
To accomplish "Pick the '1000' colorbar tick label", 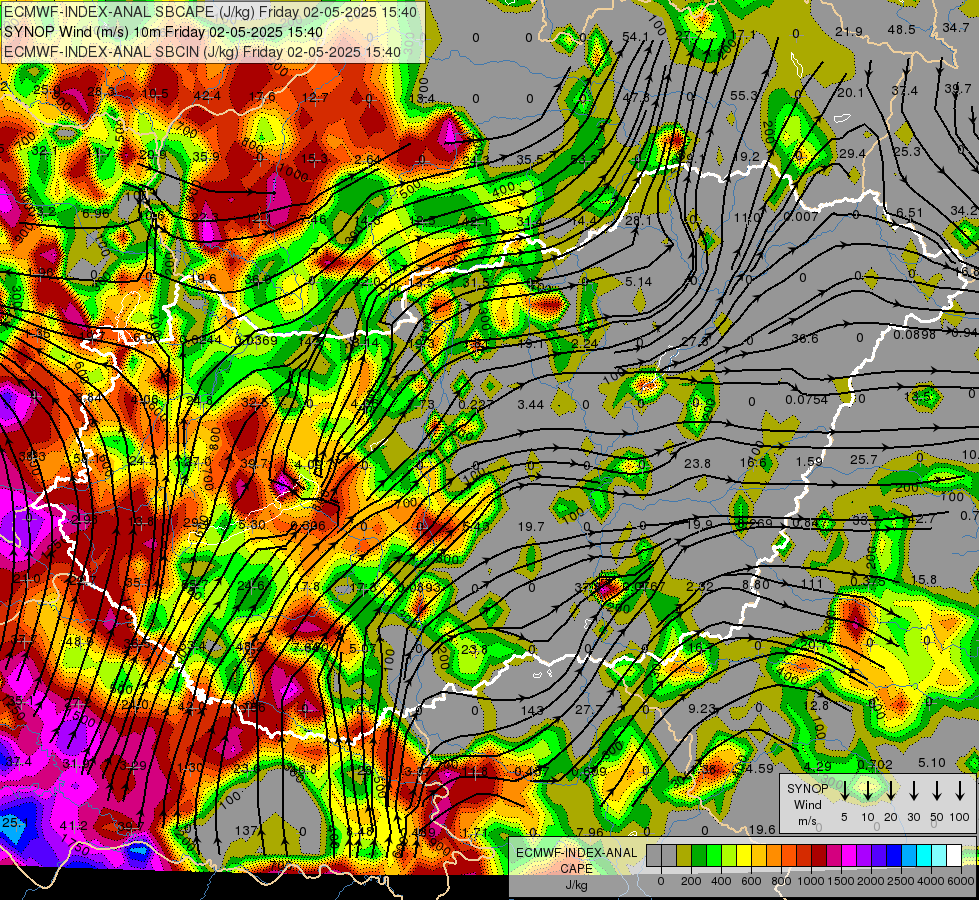I will pos(811,881).
